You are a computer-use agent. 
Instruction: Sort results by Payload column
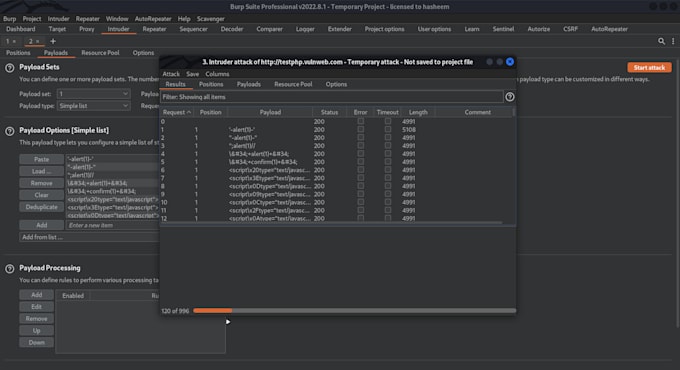coord(270,112)
